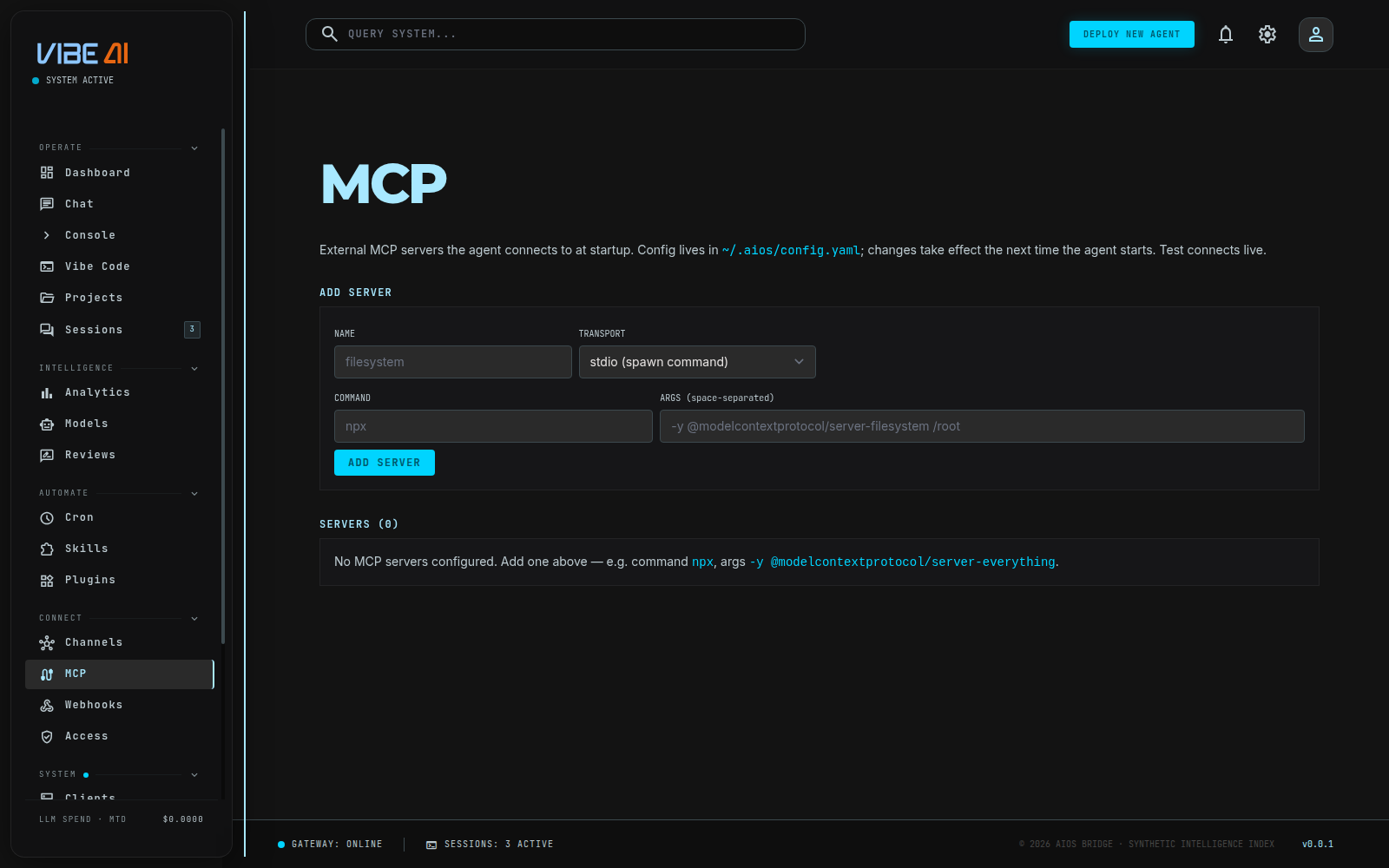Open Console in sidebar
The height and width of the screenshot is (868, 1389).
(x=120, y=235)
